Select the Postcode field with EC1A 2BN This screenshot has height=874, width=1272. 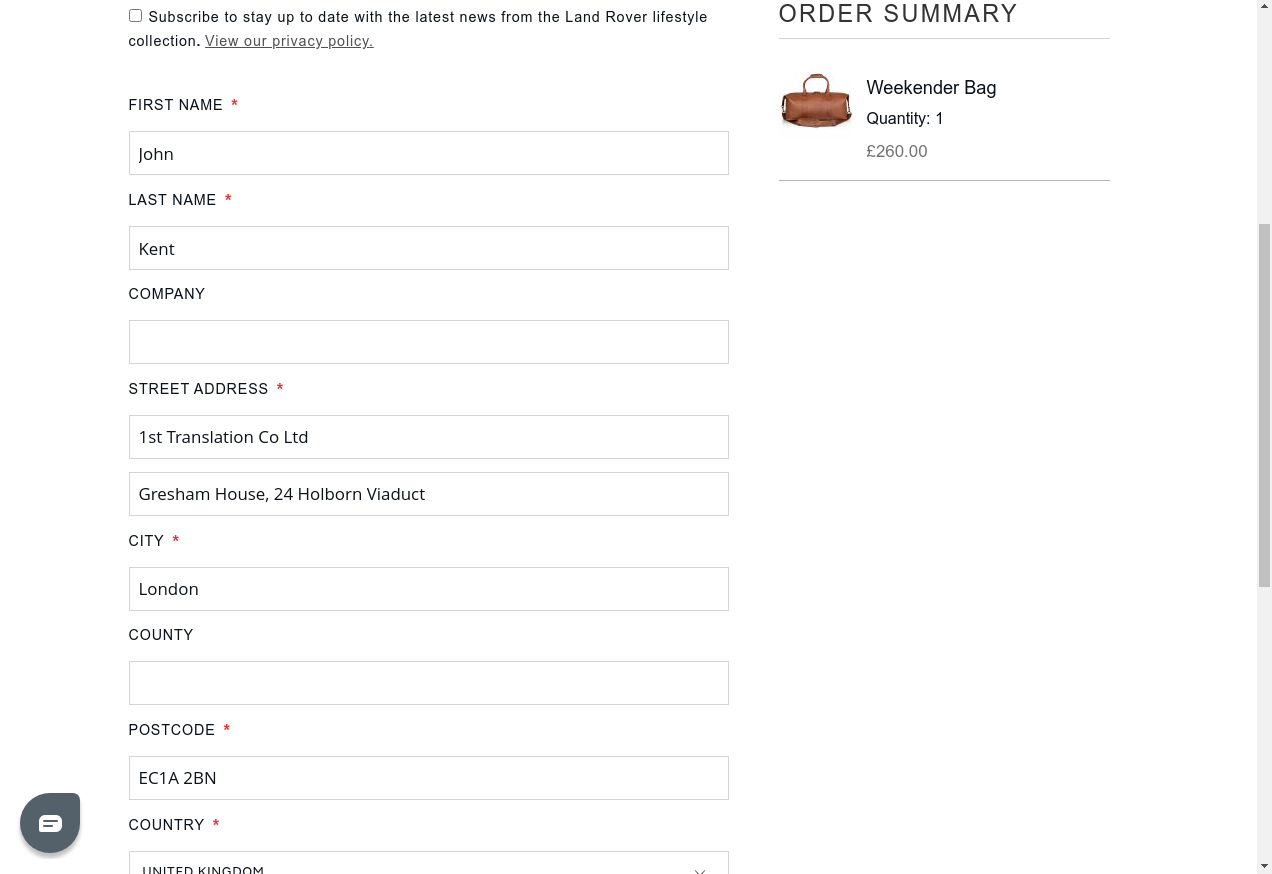(x=428, y=778)
